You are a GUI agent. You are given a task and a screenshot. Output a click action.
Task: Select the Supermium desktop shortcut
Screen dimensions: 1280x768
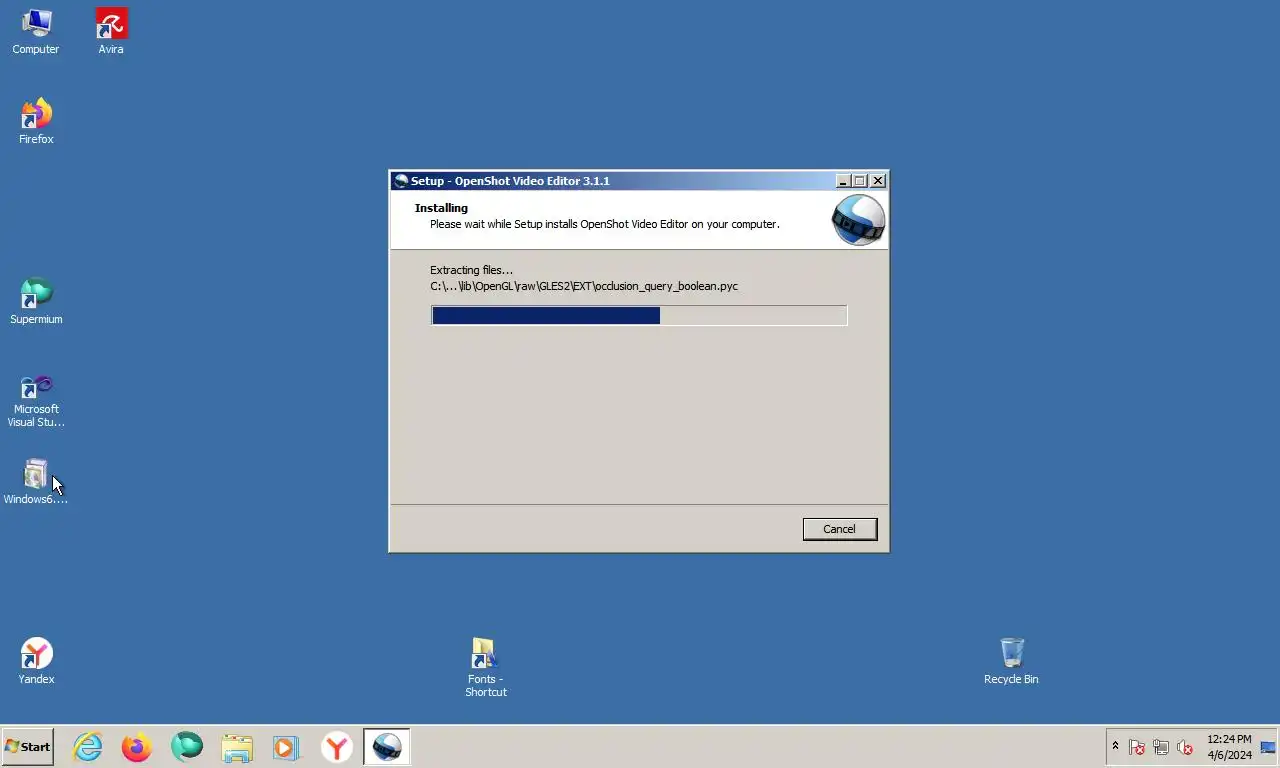(36, 302)
